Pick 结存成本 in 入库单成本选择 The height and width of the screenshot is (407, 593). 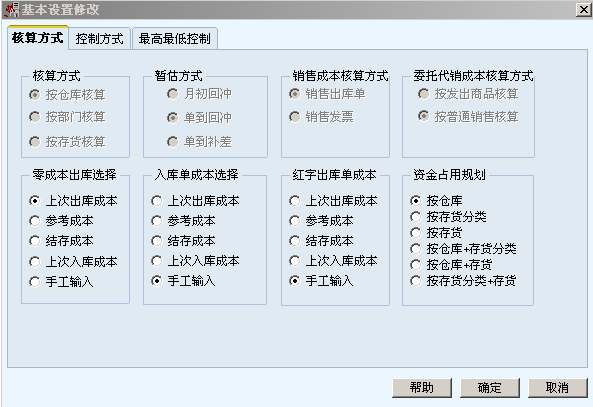[x=183, y=241]
